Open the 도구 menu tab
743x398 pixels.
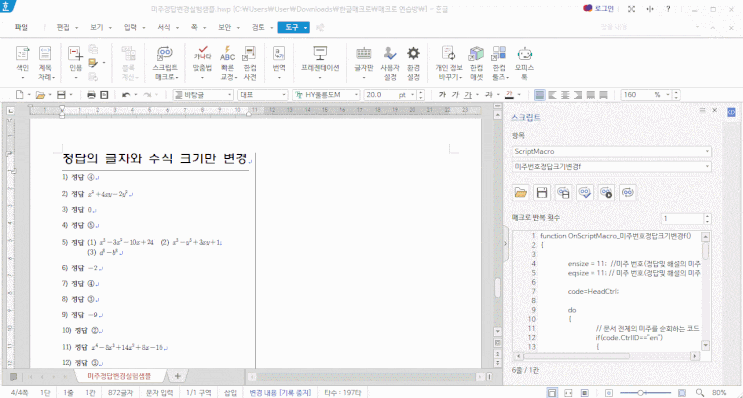coord(293,27)
